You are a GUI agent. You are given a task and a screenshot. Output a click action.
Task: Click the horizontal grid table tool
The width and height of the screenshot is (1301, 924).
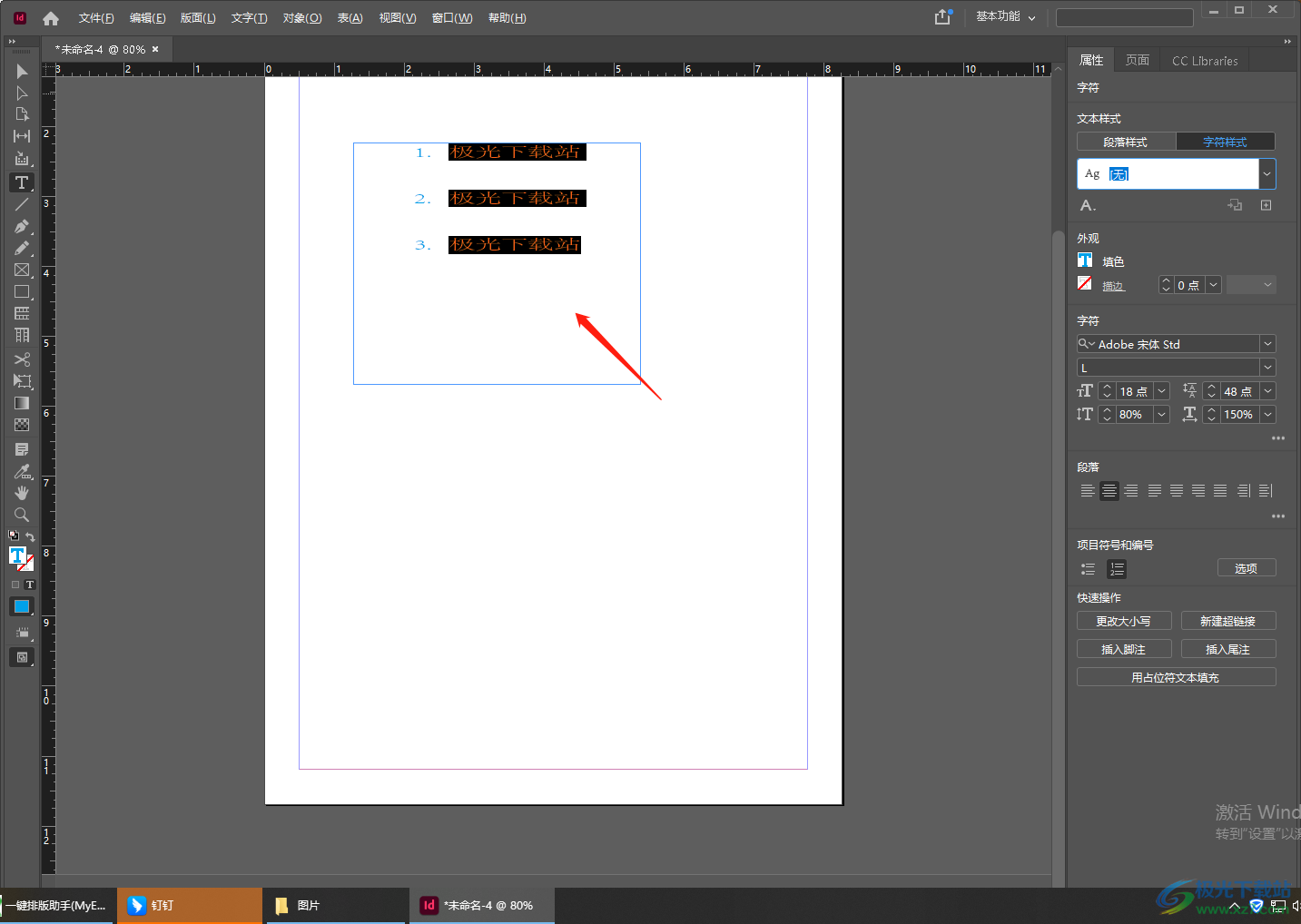(22, 314)
